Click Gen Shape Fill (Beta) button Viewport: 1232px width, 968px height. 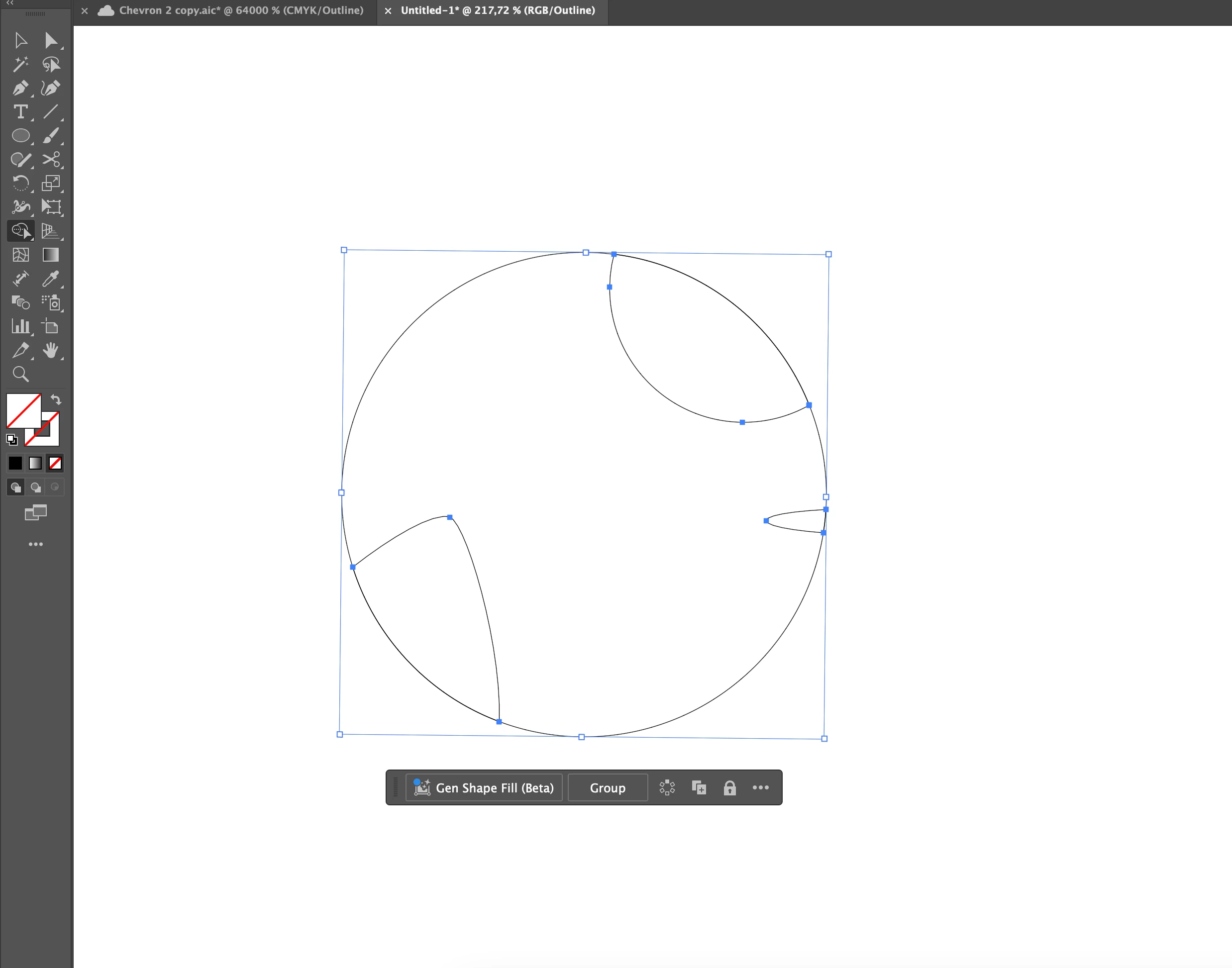(x=484, y=788)
